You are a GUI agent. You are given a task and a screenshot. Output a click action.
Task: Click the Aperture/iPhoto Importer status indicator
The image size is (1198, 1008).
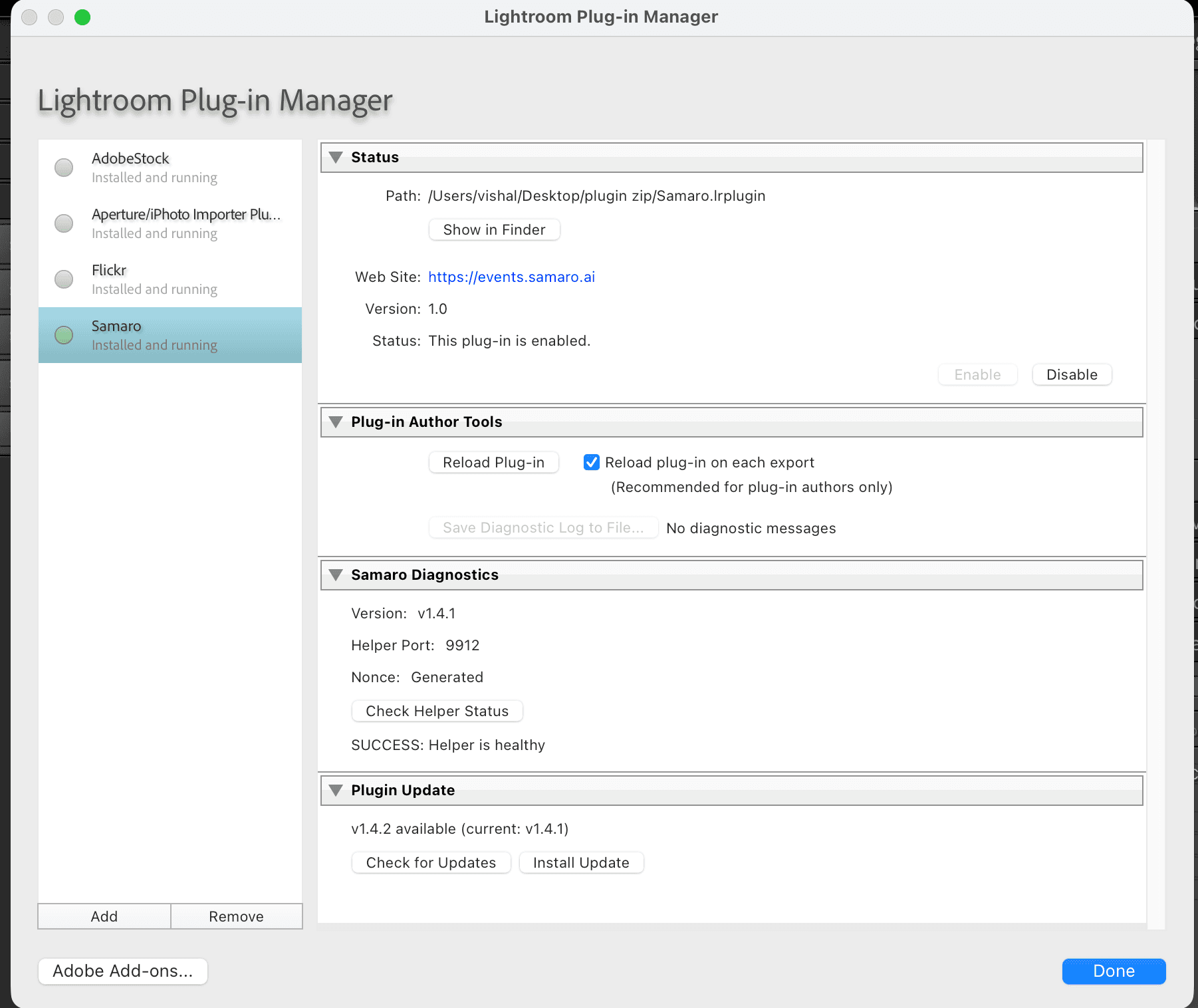pyautogui.click(x=64, y=223)
